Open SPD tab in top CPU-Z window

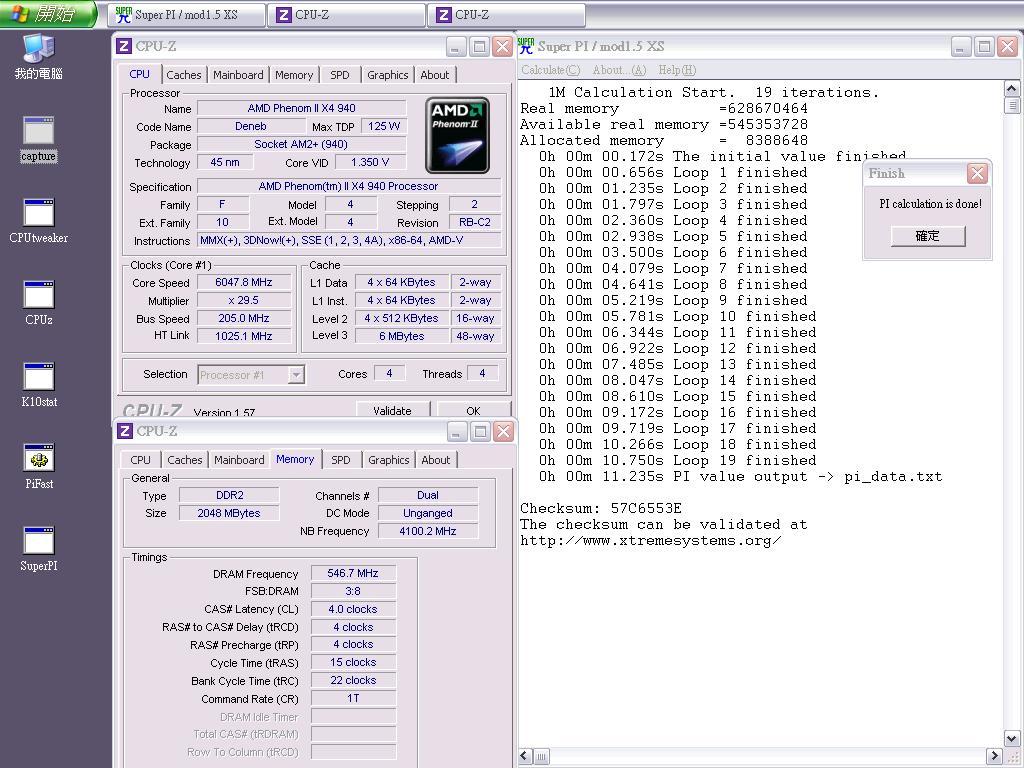click(340, 75)
